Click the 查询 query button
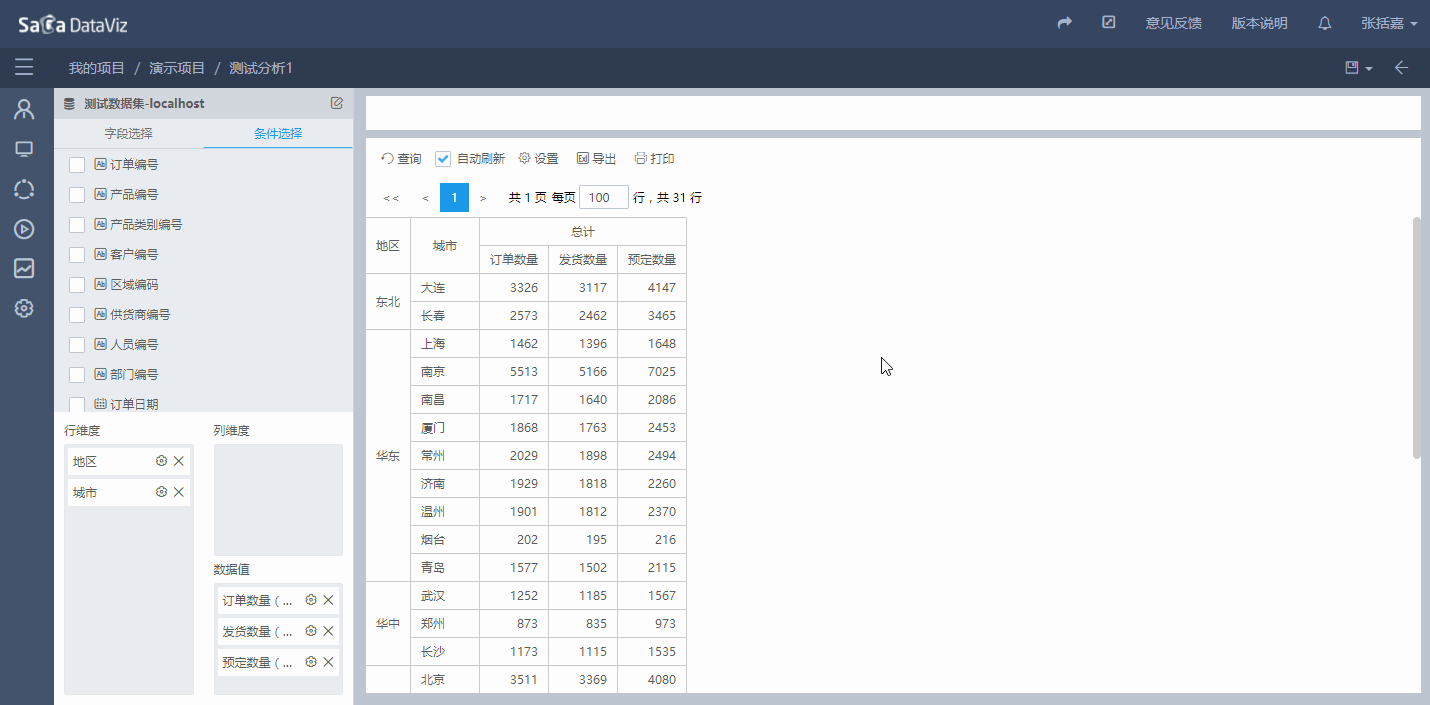Image resolution: width=1430 pixels, height=705 pixels. 401,159
